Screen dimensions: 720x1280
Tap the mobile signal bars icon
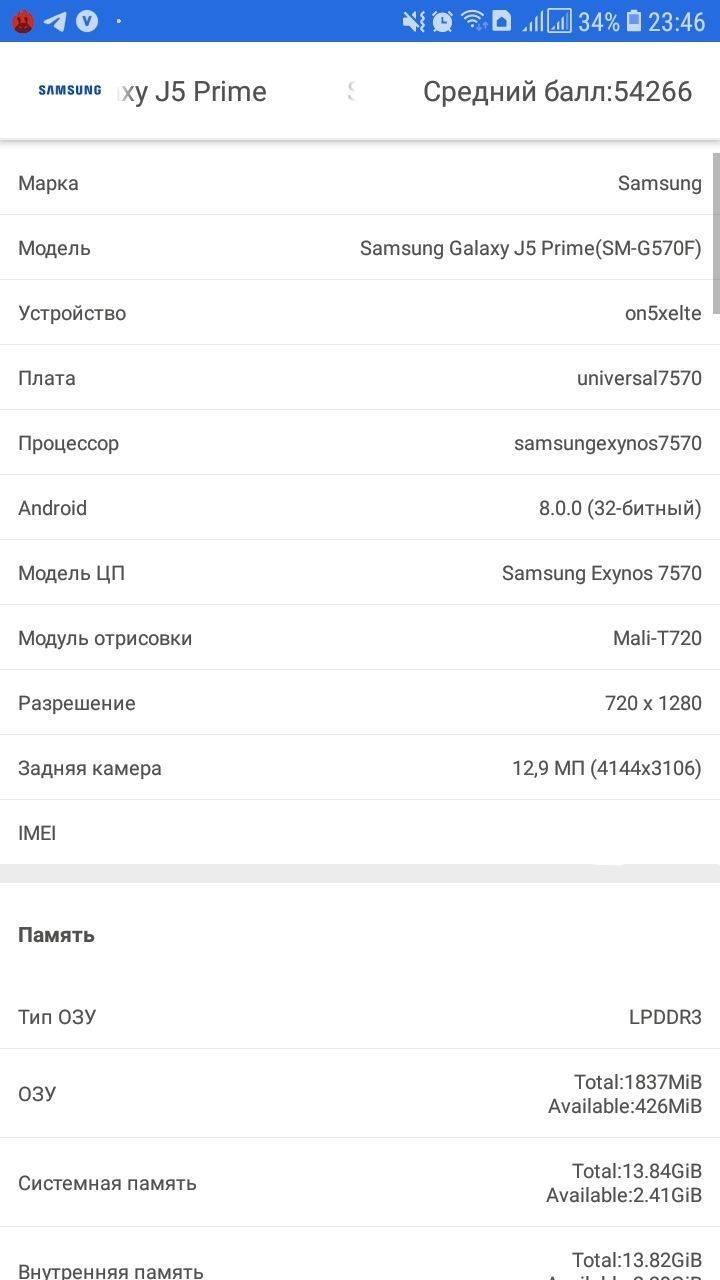tap(547, 21)
